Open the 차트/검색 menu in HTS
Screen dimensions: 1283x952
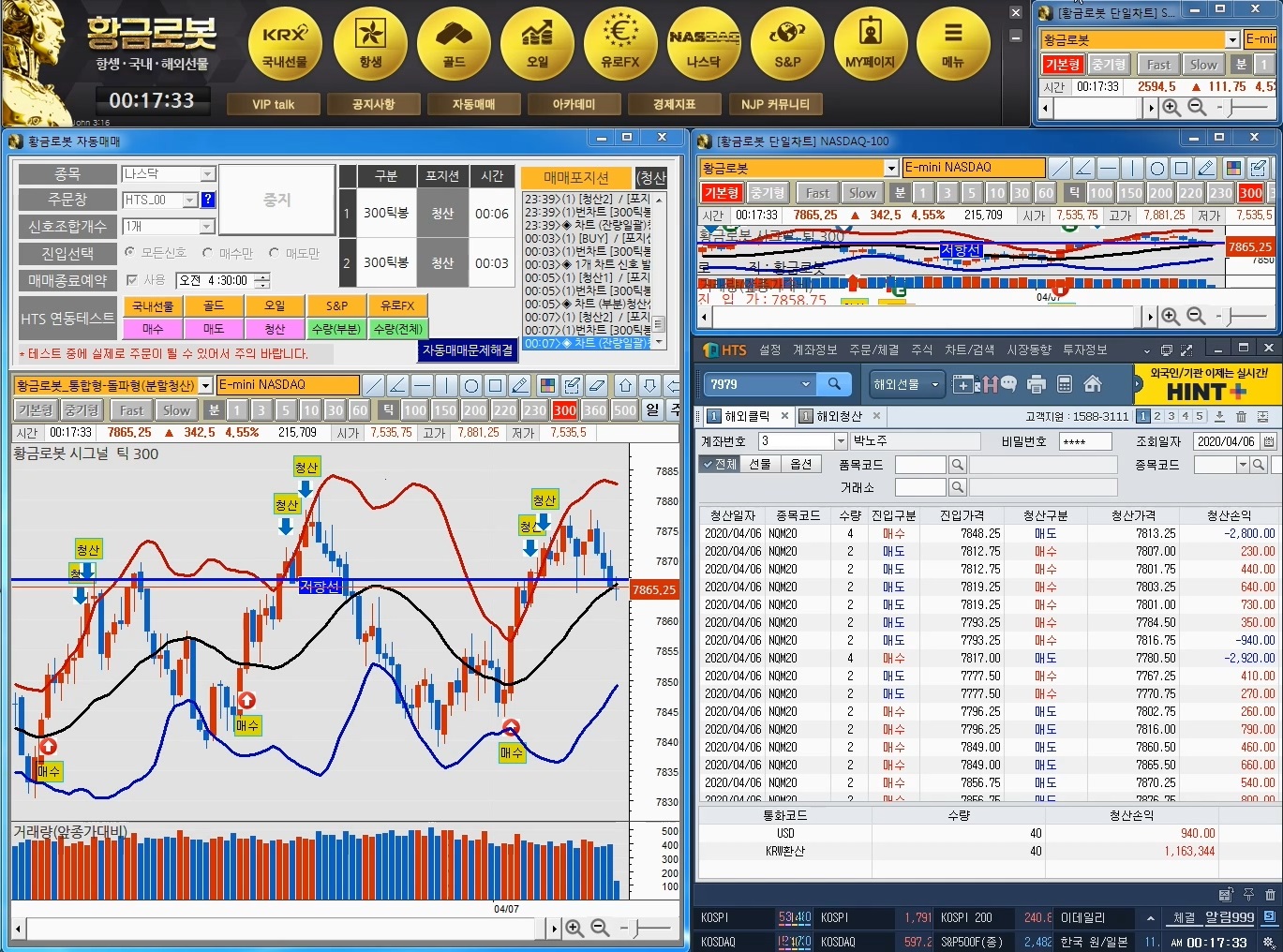coord(969,350)
